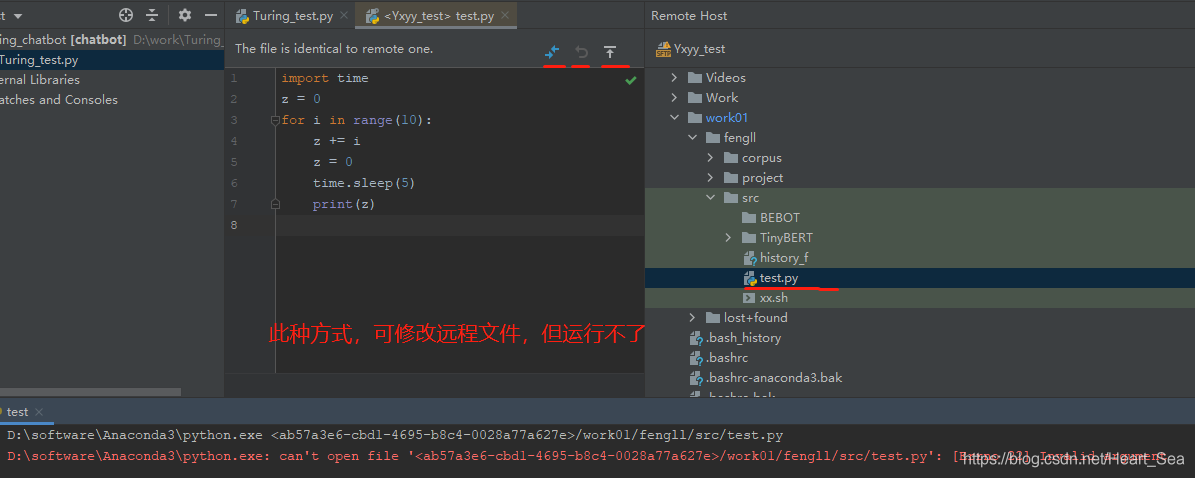Viewport: 1195px width, 478px height.
Task: Click code line 'import time'
Action: [325, 79]
